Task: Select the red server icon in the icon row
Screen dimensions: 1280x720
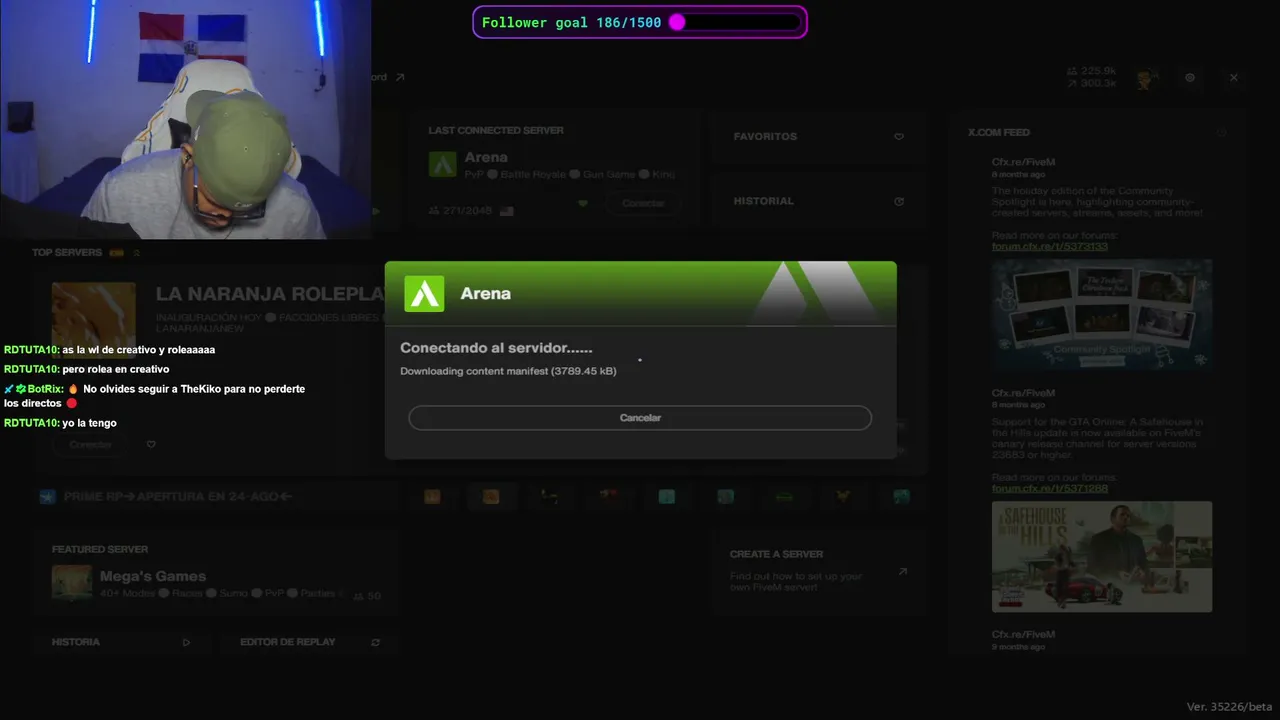Action: click(x=608, y=496)
